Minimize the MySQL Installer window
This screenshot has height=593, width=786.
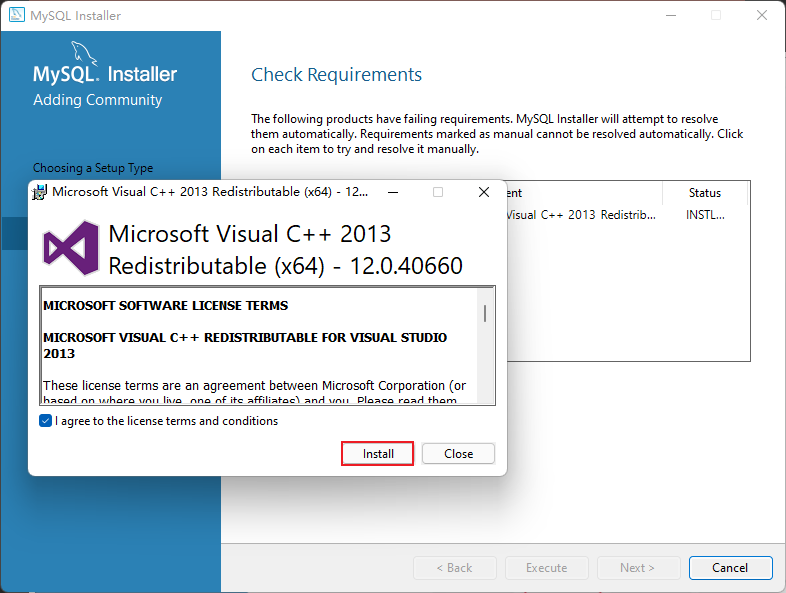671,16
